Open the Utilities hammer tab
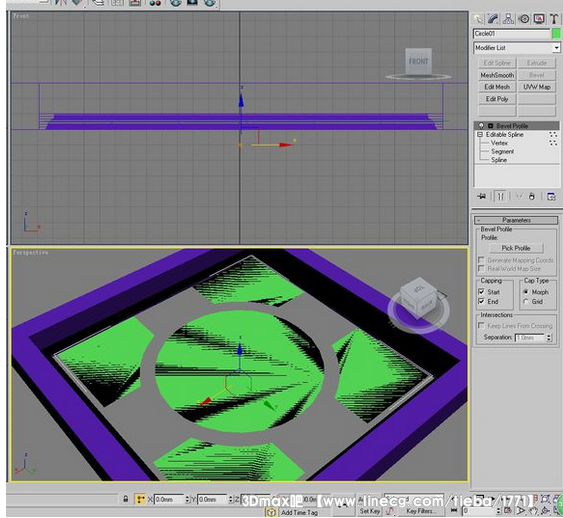This screenshot has width=563, height=518. point(554,19)
